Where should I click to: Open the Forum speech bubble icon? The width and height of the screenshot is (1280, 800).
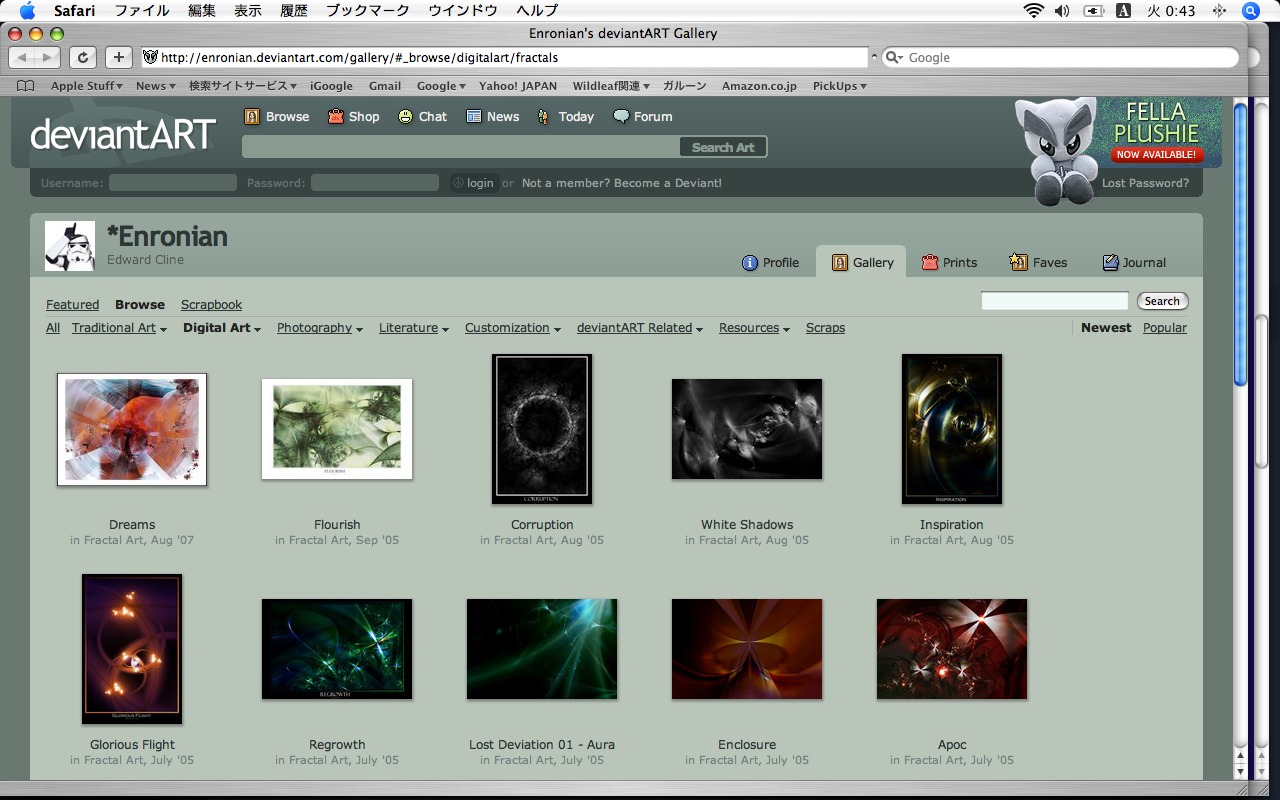click(x=621, y=117)
